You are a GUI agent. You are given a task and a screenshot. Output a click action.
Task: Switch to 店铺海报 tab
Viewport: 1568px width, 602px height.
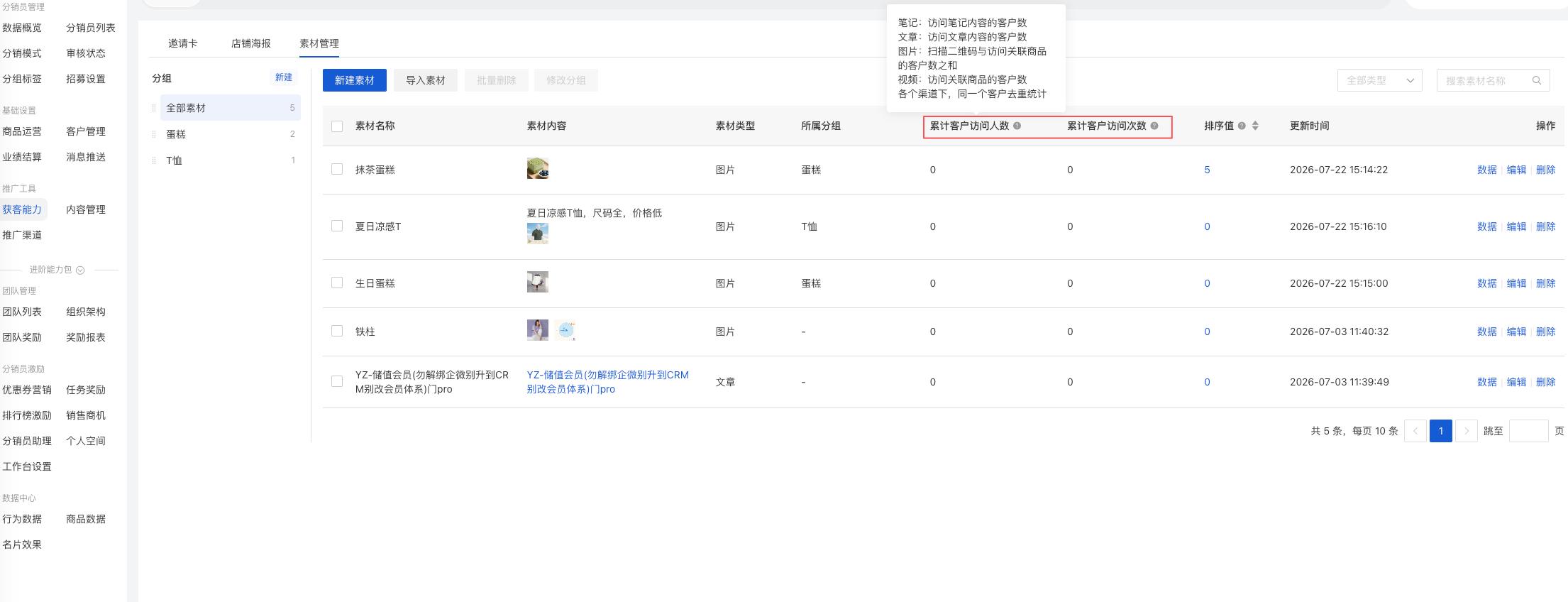[250, 43]
